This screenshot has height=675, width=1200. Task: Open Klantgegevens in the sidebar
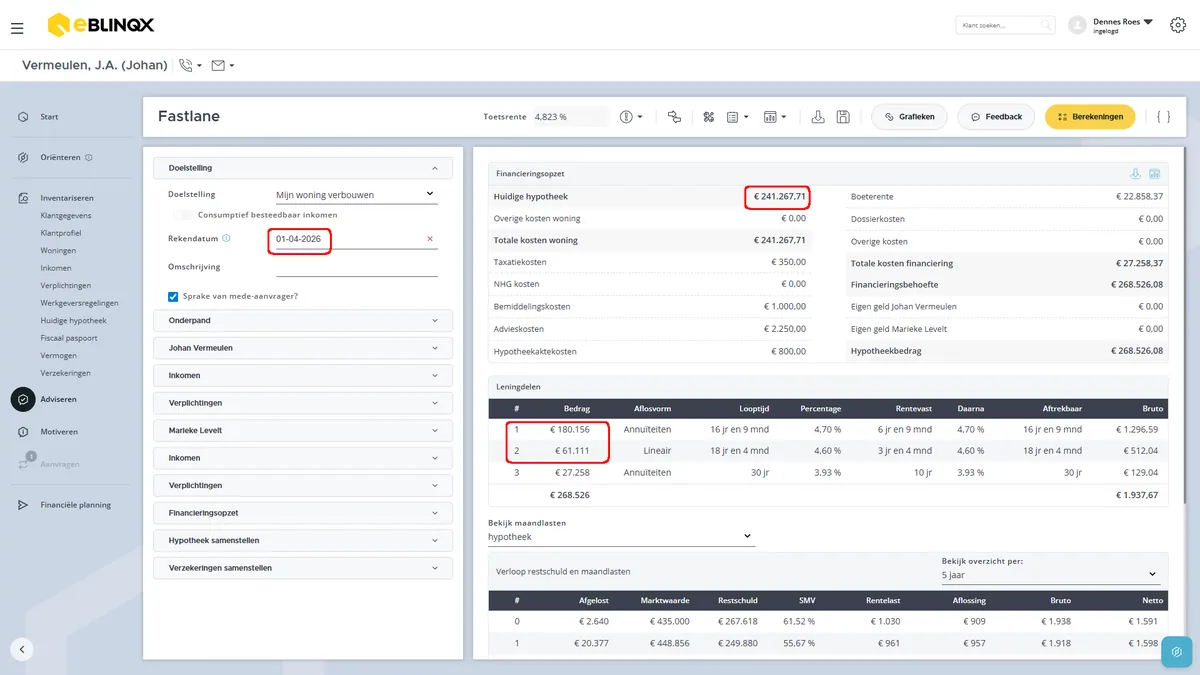click(65, 215)
